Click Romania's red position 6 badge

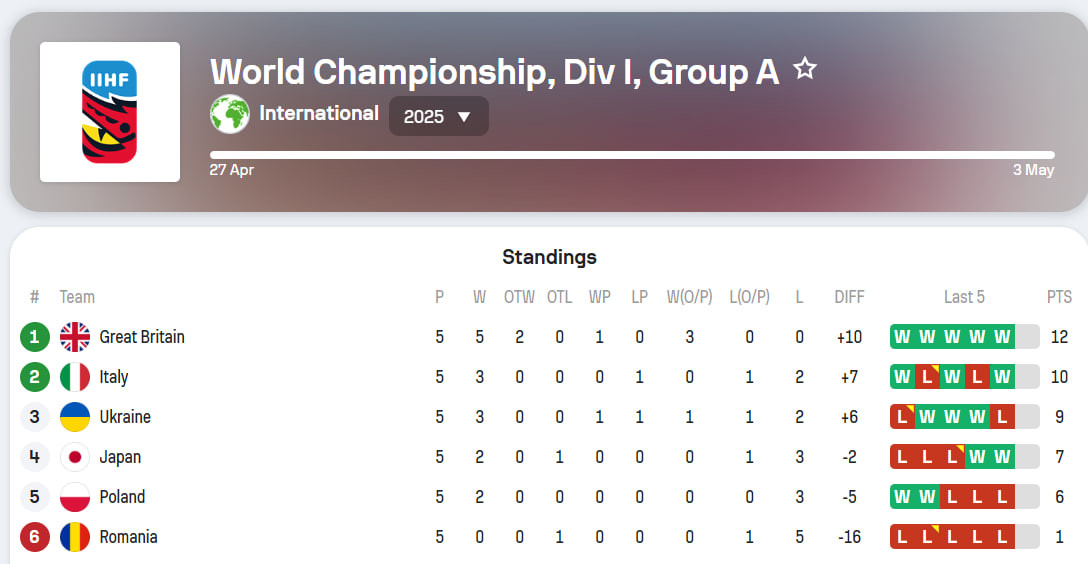click(35, 537)
